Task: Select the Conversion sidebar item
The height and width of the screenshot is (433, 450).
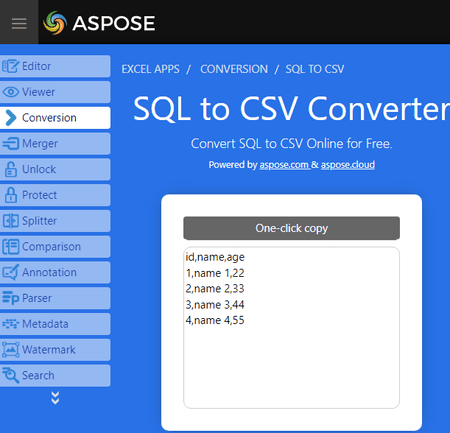Action: pos(55,118)
